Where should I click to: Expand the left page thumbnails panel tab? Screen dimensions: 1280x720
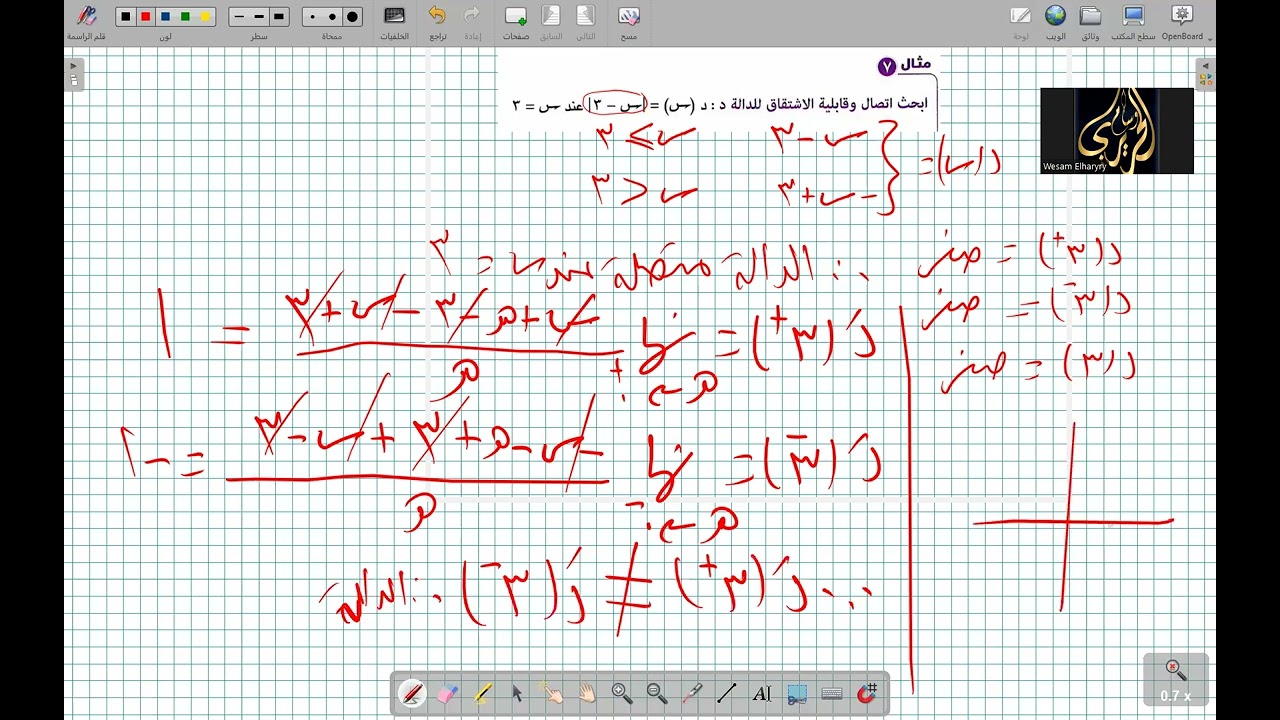pos(73,75)
